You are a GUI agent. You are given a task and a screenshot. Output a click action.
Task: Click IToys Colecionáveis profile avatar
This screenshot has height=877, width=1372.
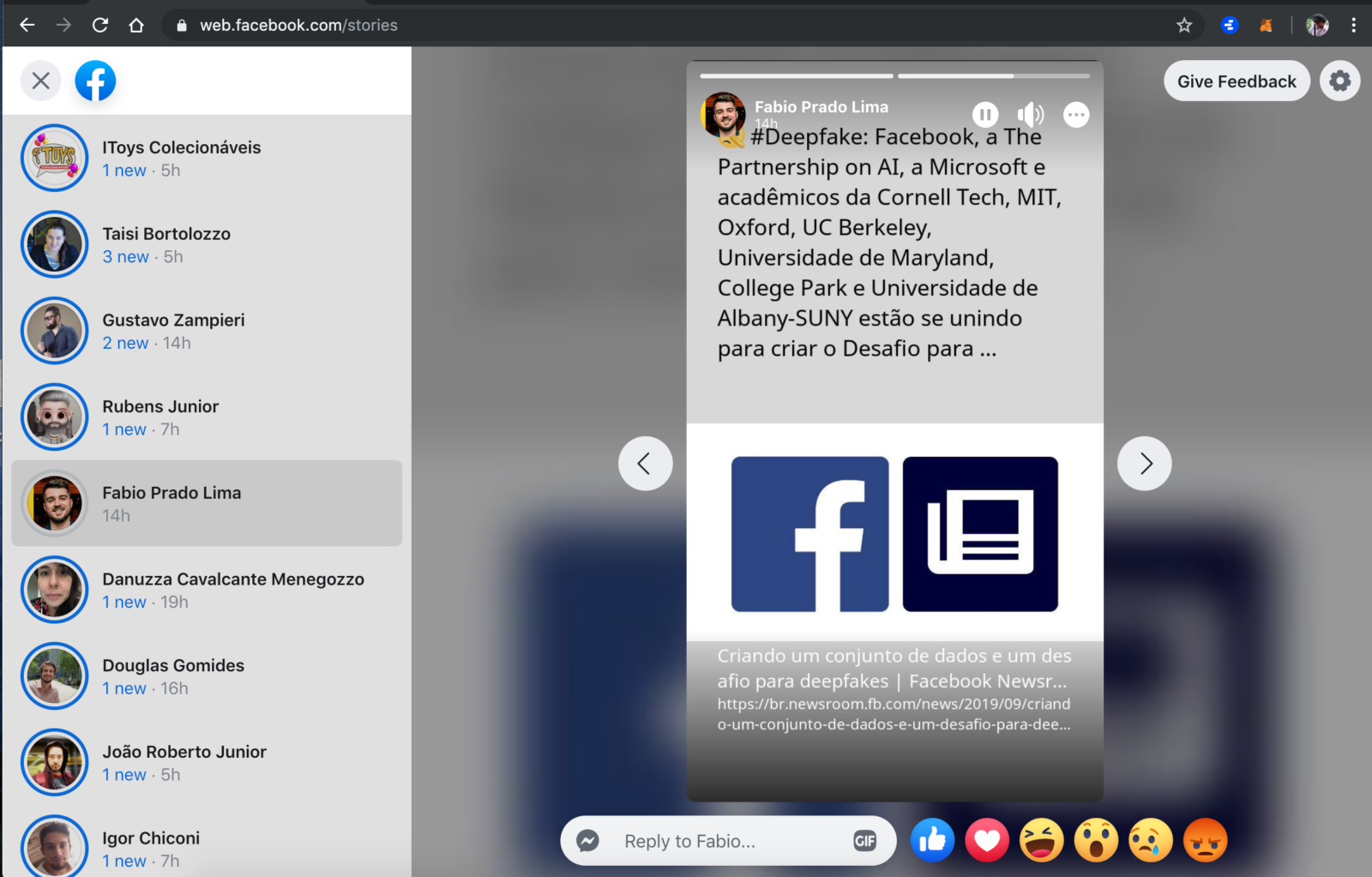[x=55, y=158]
